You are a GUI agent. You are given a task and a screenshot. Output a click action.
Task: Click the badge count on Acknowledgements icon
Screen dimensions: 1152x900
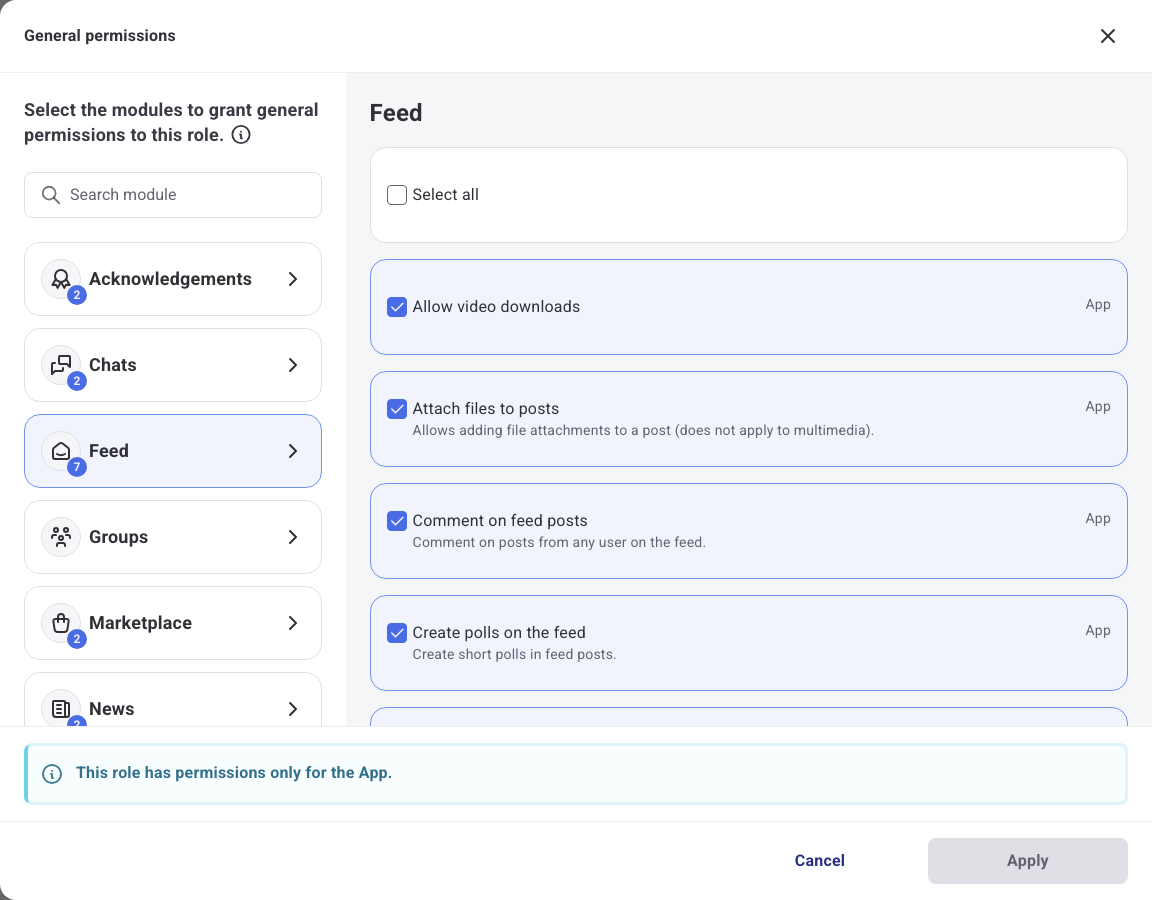click(76, 295)
